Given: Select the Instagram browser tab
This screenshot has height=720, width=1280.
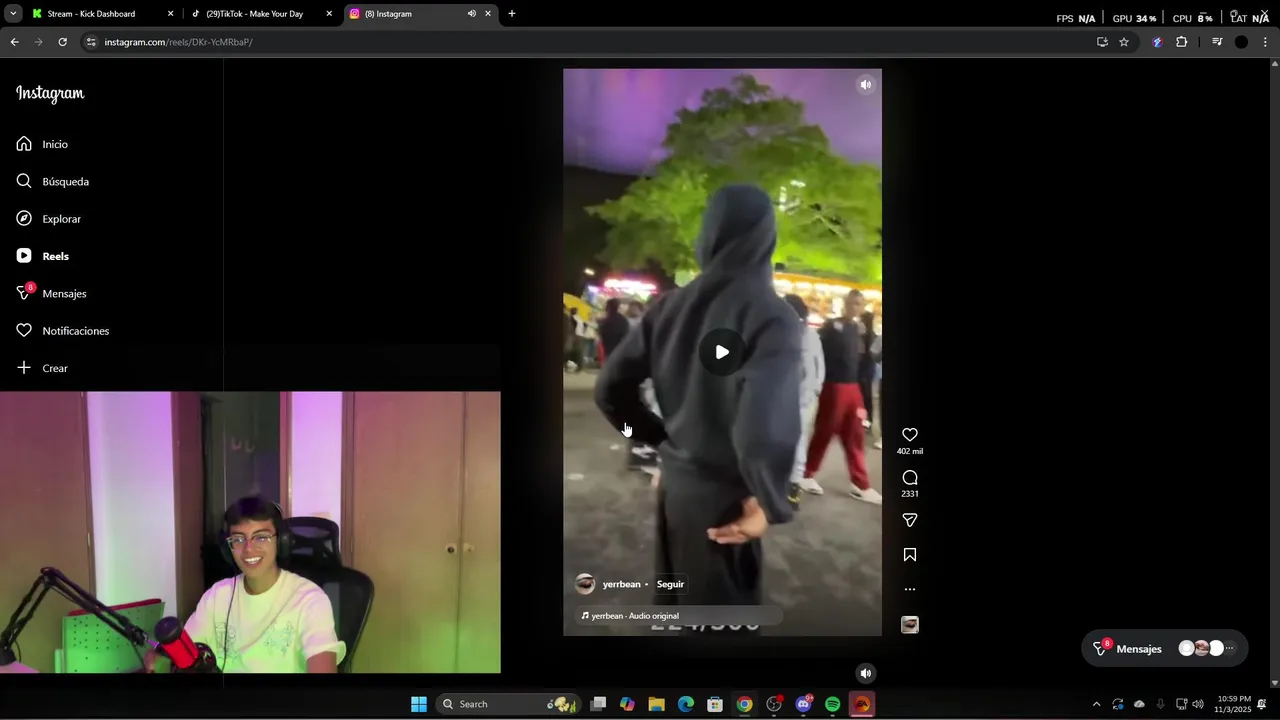Looking at the screenshot, I should tap(420, 14).
